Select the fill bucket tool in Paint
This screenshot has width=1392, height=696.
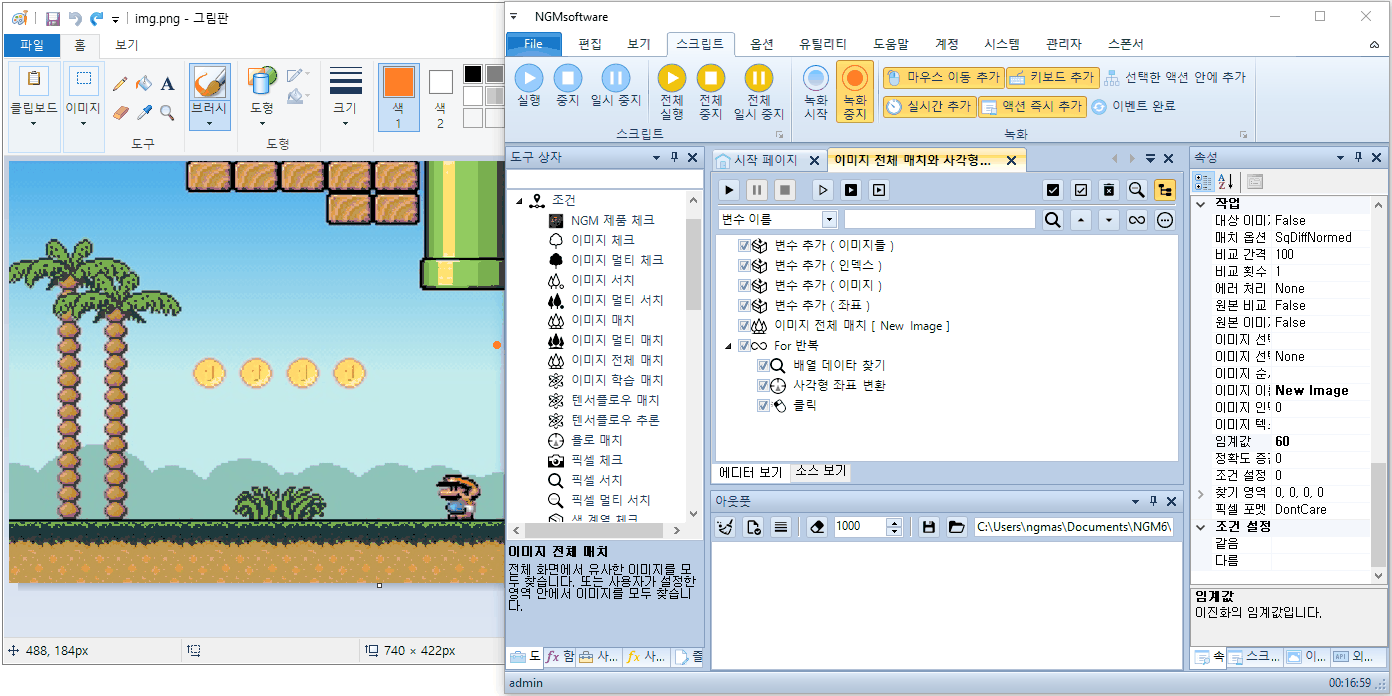coord(144,83)
